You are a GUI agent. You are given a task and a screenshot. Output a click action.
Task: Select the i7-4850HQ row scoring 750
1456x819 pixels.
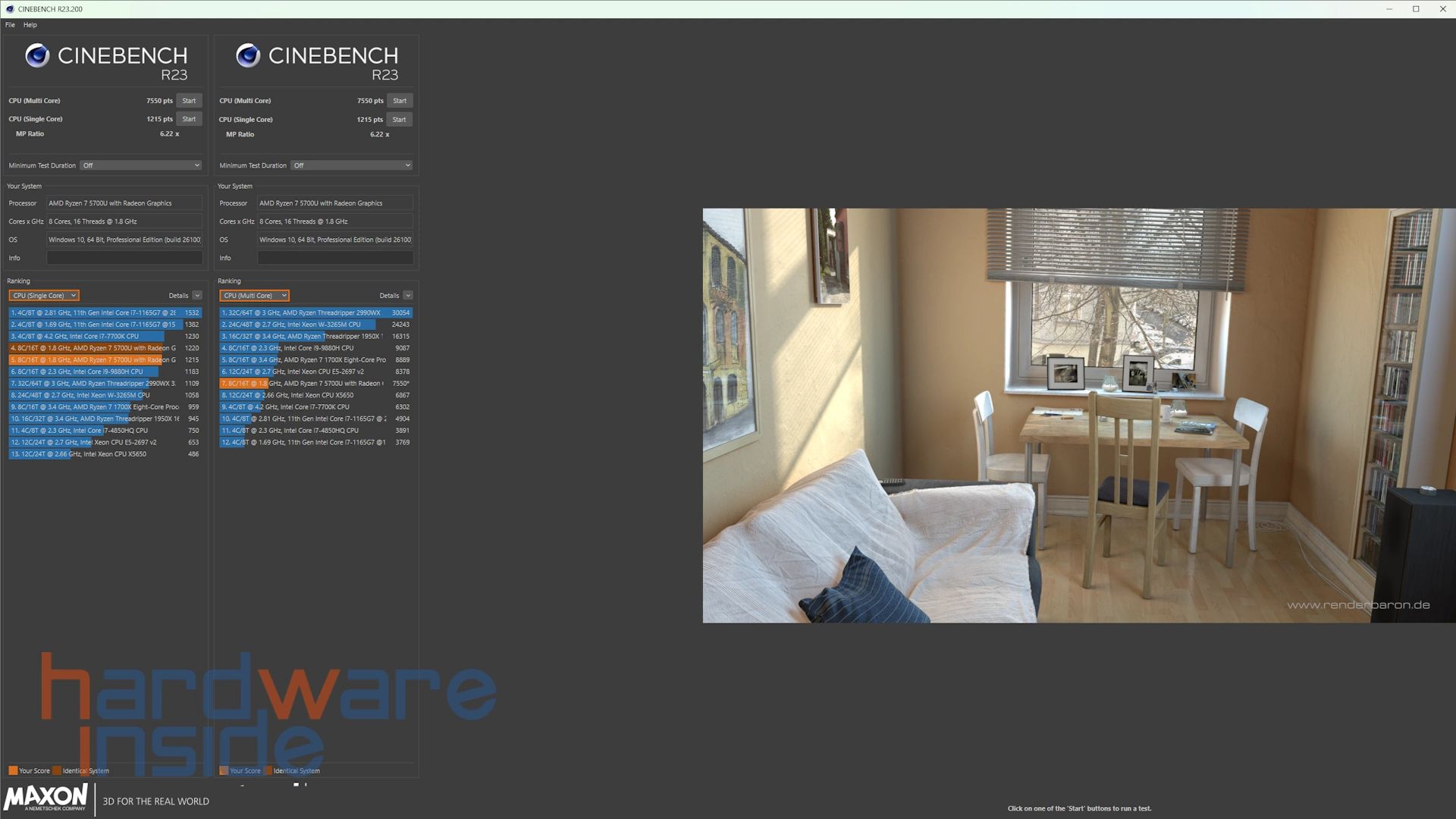105,430
